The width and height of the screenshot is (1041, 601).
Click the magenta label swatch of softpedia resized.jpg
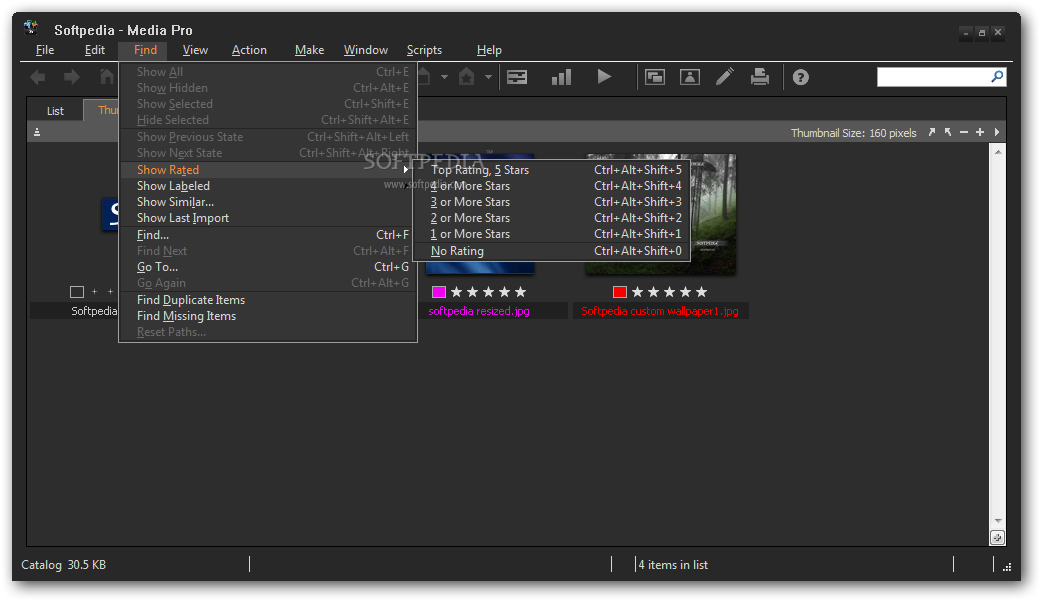438,292
